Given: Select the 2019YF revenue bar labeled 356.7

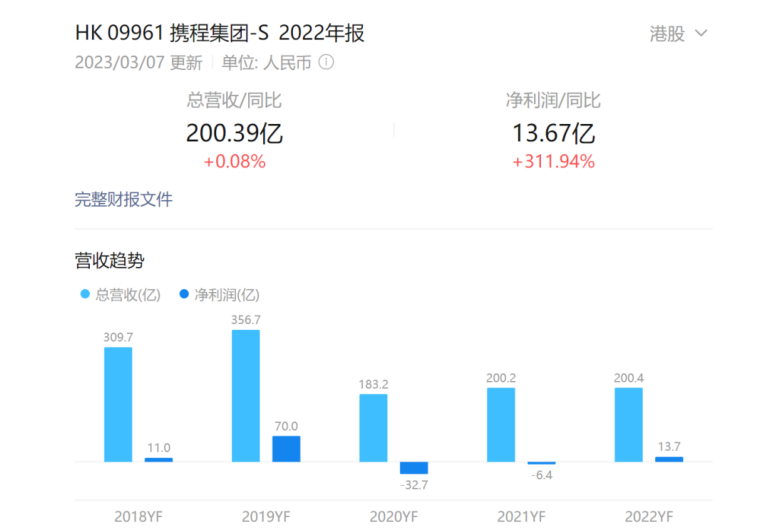Looking at the screenshot, I should 246,396.
